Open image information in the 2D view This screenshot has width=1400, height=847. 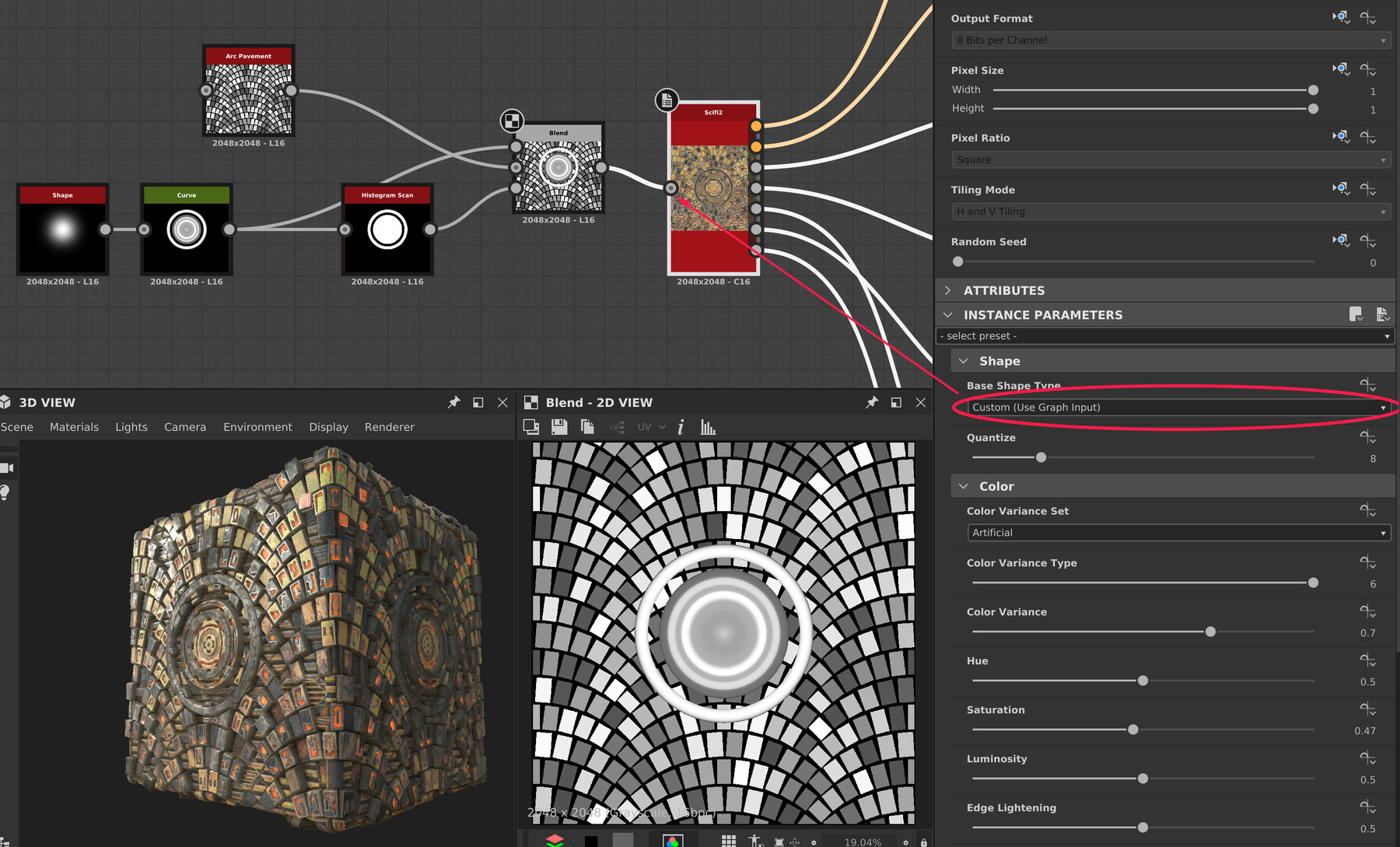click(x=681, y=426)
